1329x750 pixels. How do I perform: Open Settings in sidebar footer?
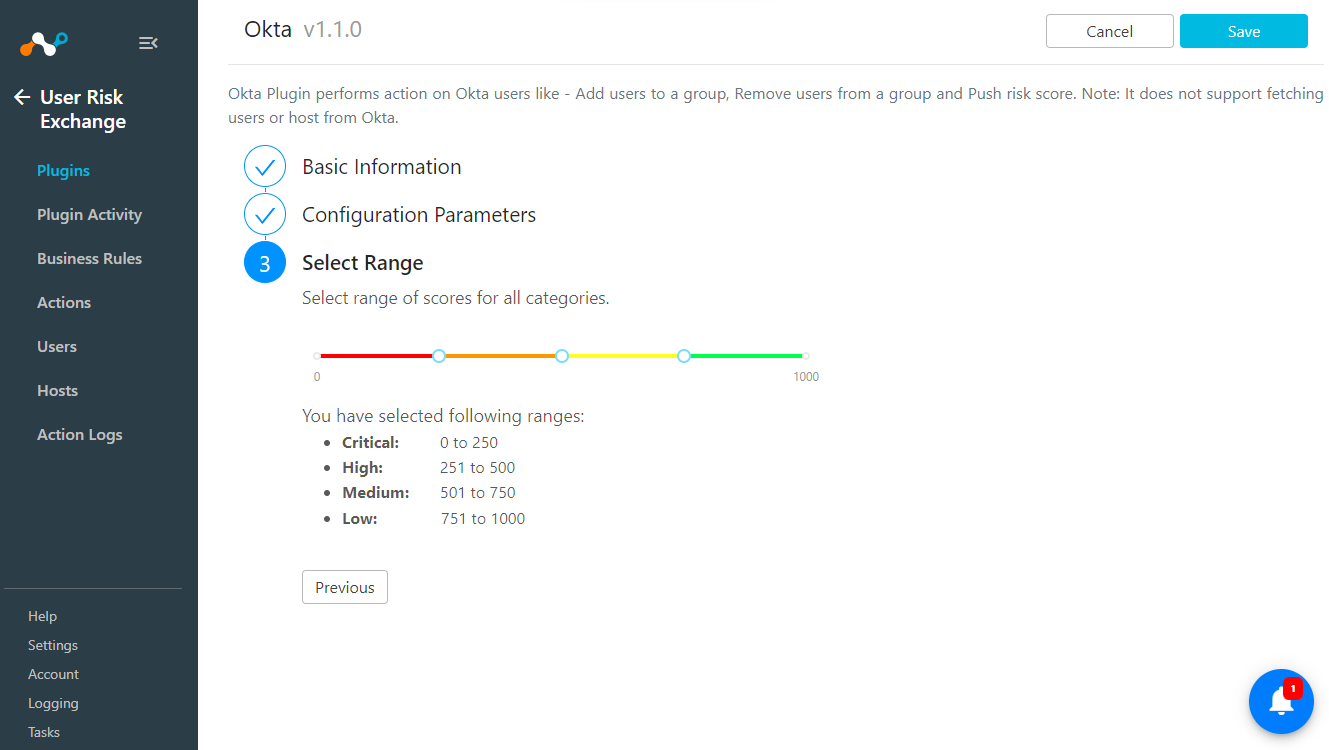coord(53,646)
